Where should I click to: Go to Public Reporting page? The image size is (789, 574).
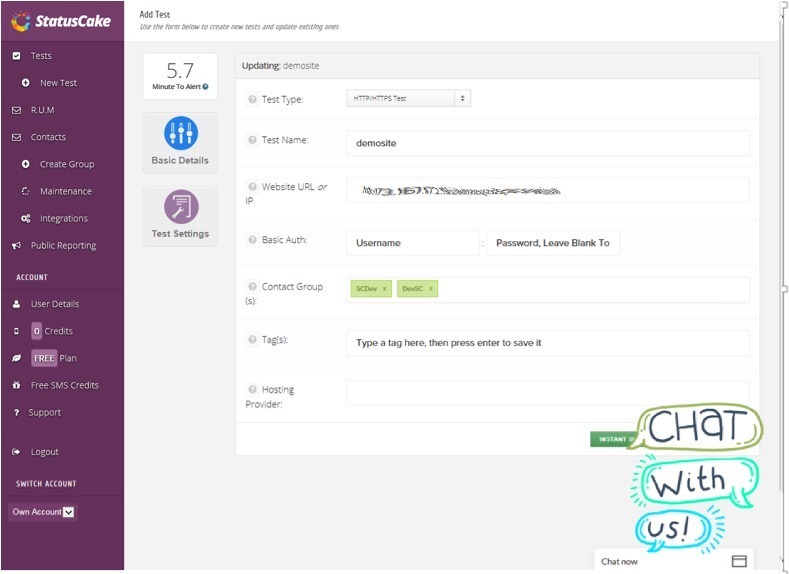63,245
